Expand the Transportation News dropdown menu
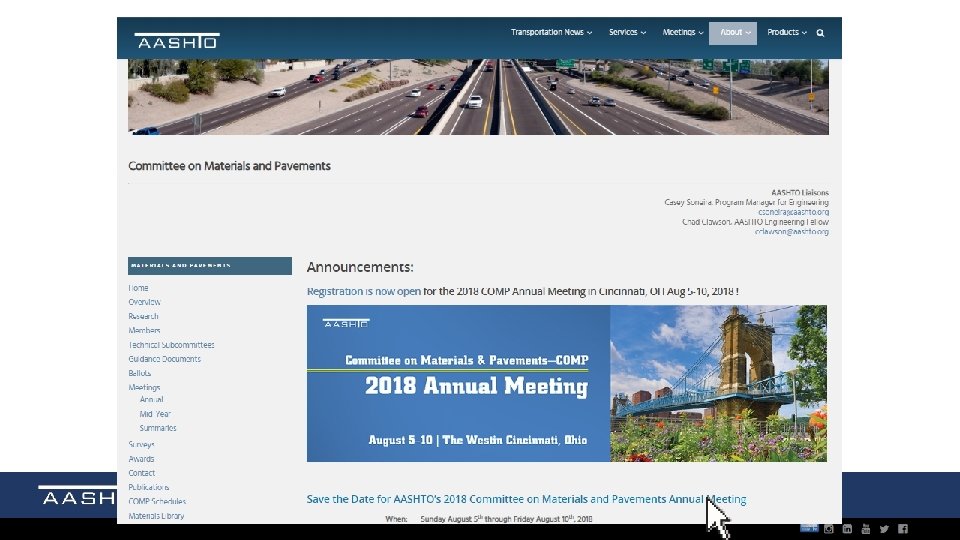The height and width of the screenshot is (540, 960). coord(551,32)
